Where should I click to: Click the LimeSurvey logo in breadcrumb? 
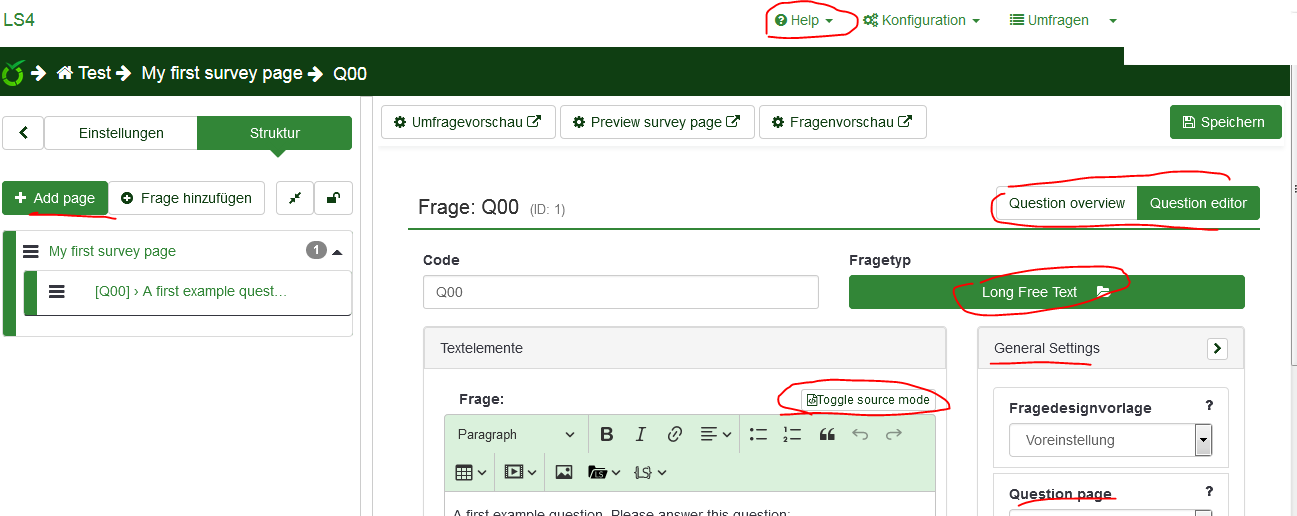[14, 73]
